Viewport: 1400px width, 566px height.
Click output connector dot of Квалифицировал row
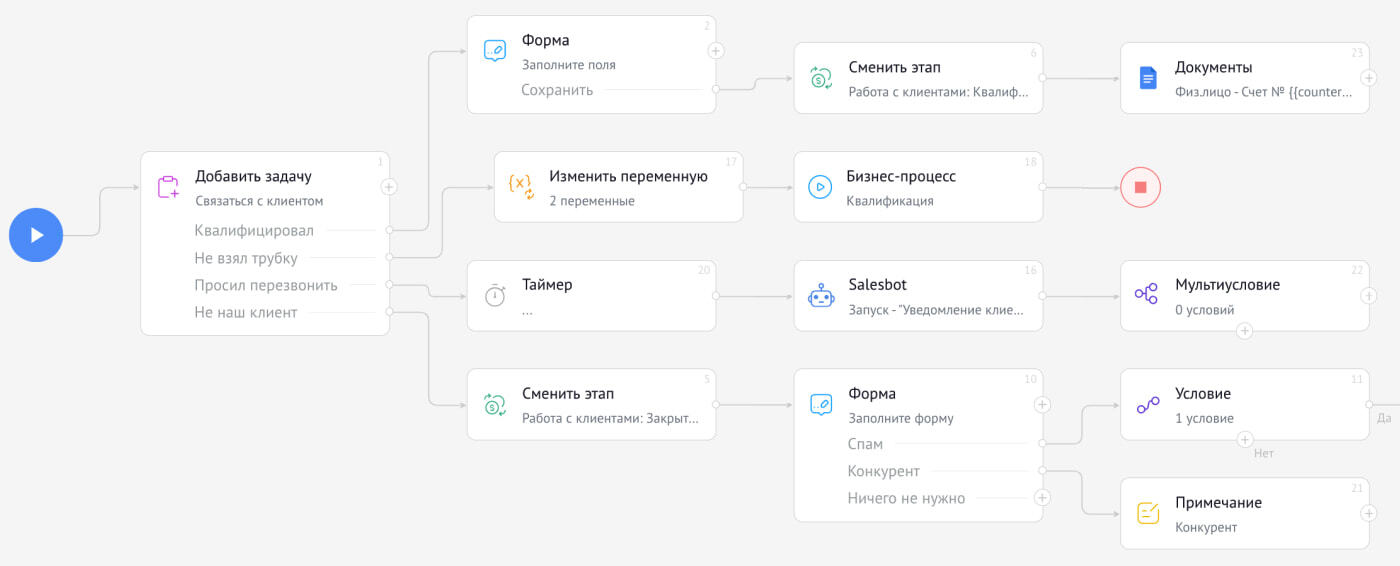coord(389,231)
